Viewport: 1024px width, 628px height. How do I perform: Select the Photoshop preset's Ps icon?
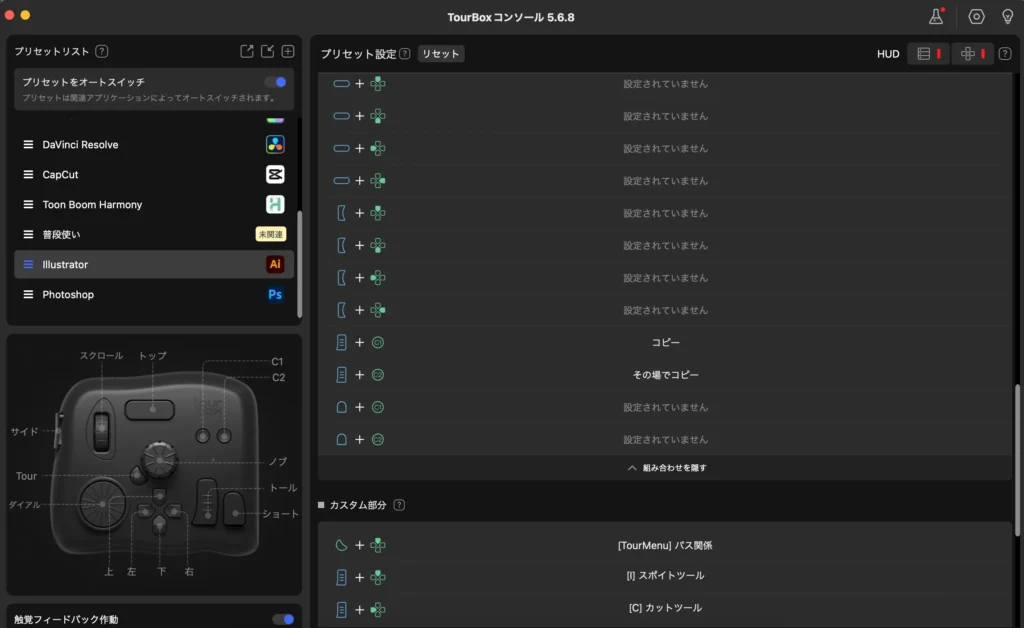tap(274, 294)
